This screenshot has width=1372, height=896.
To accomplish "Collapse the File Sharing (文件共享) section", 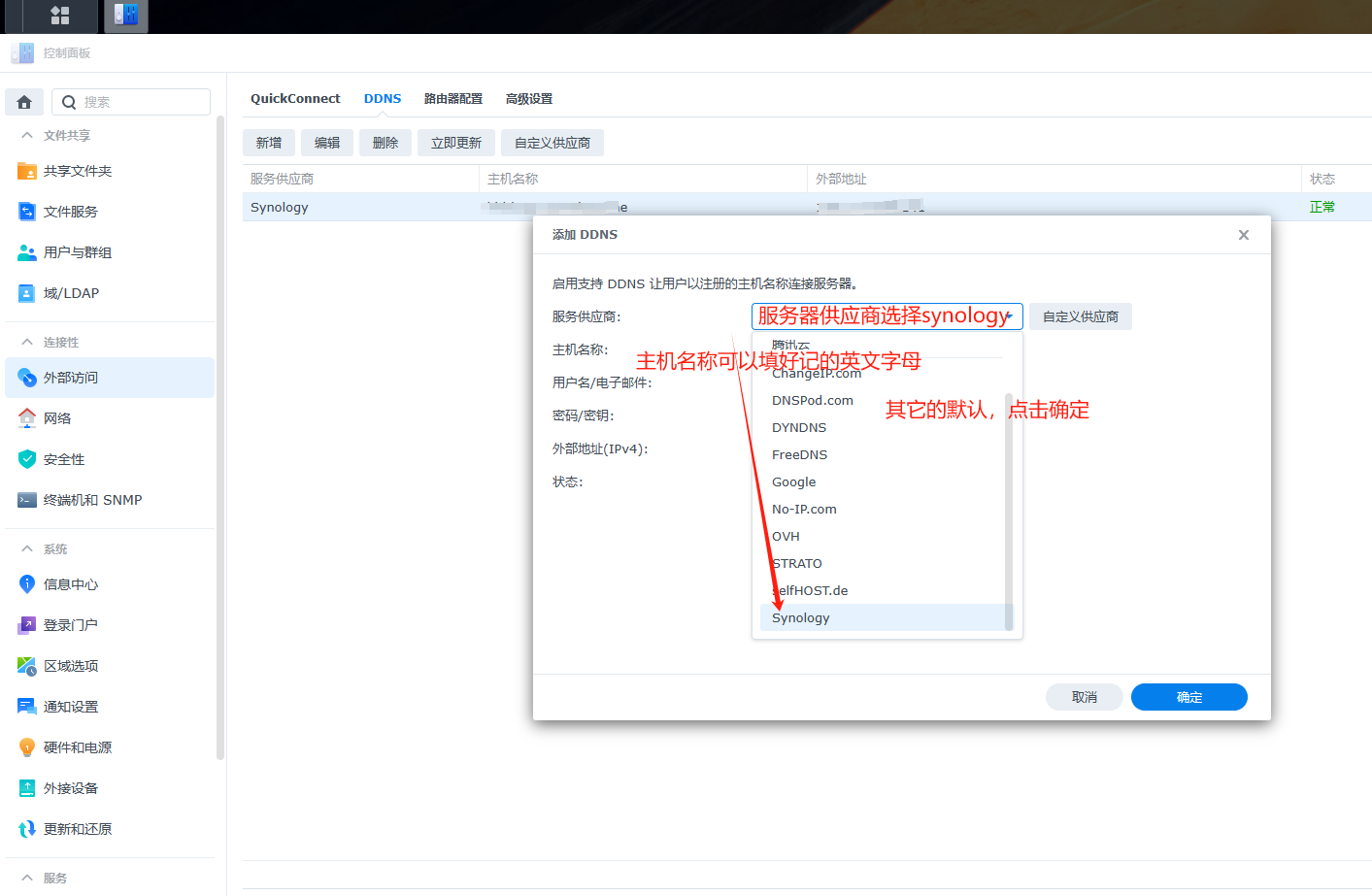I will 27,136.
